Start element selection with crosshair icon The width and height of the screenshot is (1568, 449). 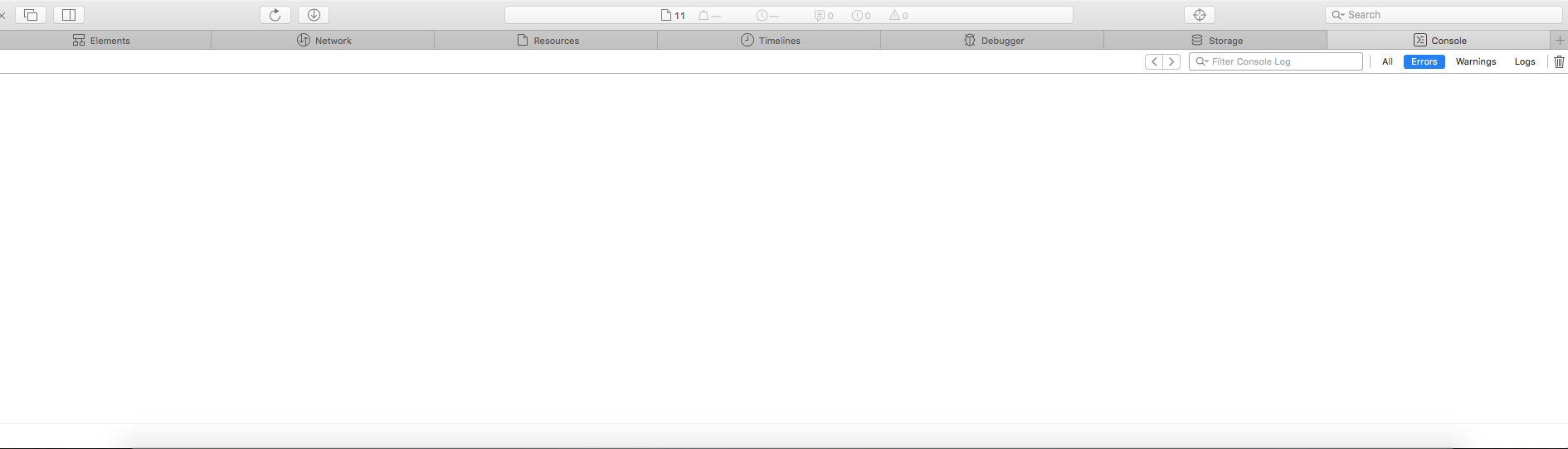(x=1199, y=15)
